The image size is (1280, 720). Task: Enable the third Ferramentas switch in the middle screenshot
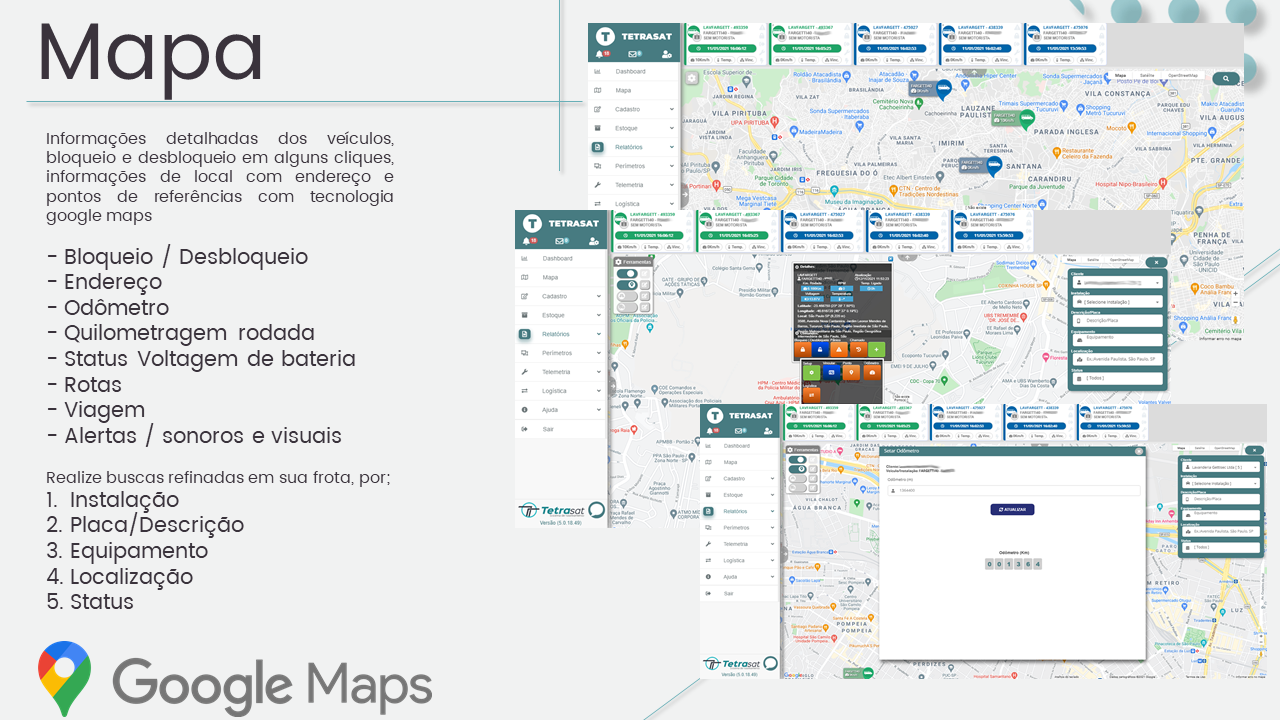tap(627, 297)
